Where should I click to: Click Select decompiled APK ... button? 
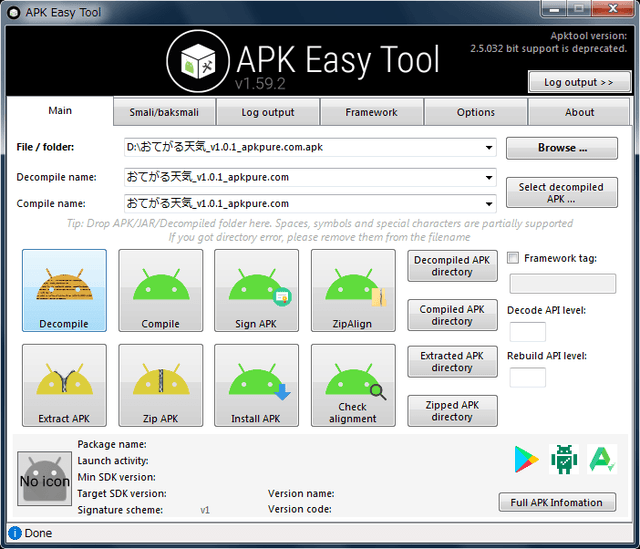click(x=562, y=193)
